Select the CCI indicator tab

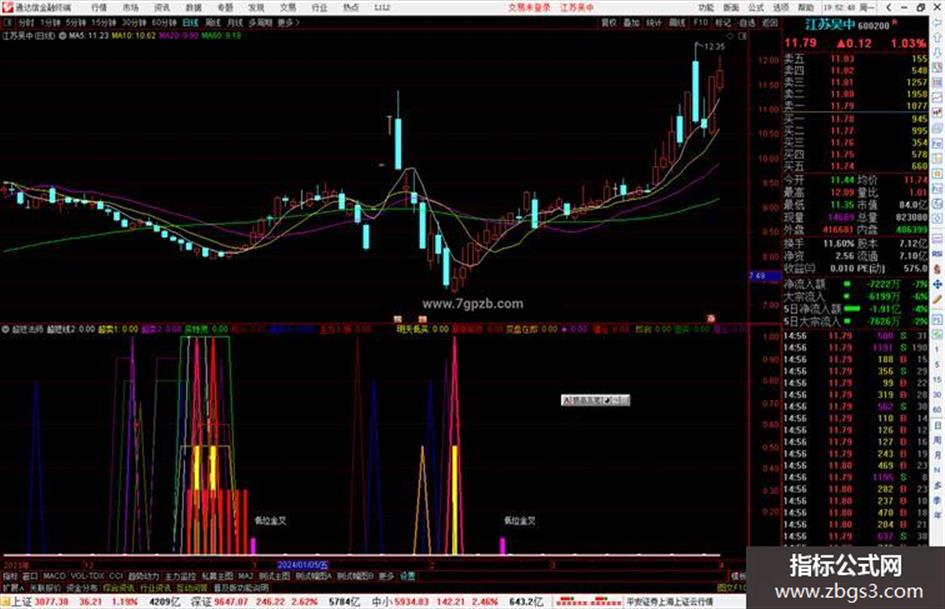coord(116,576)
